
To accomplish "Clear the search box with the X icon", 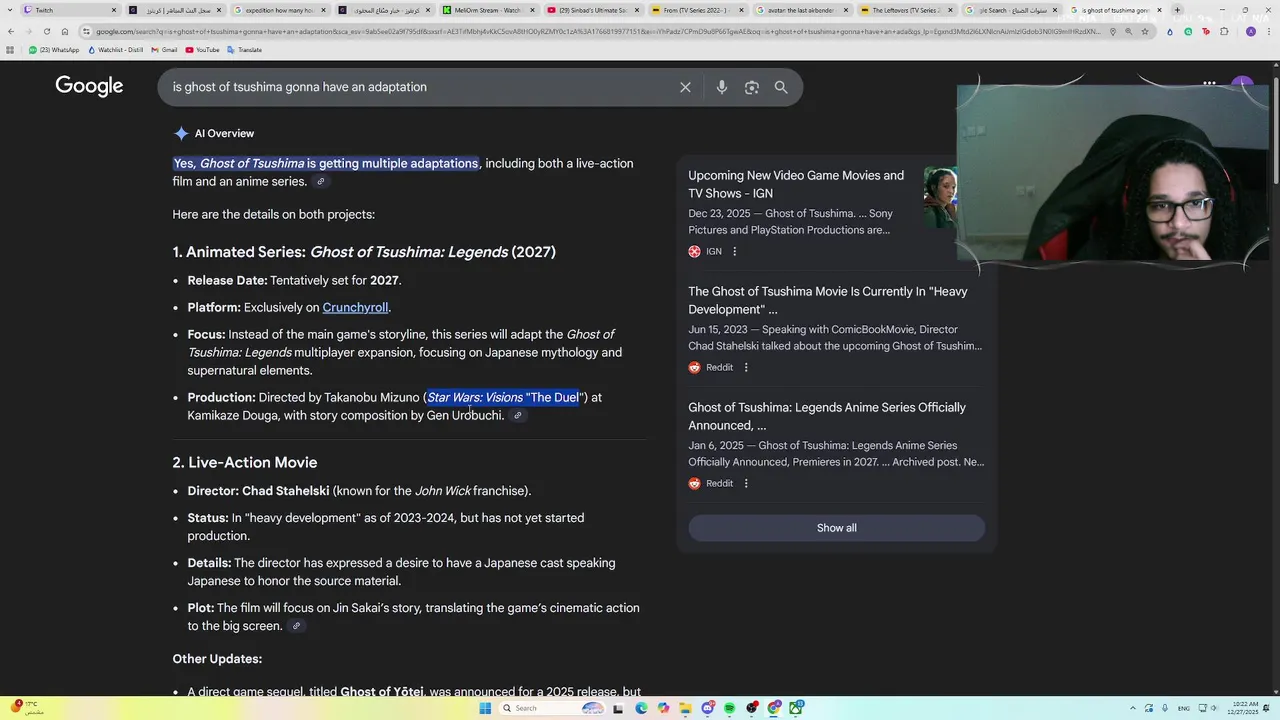I will (685, 87).
